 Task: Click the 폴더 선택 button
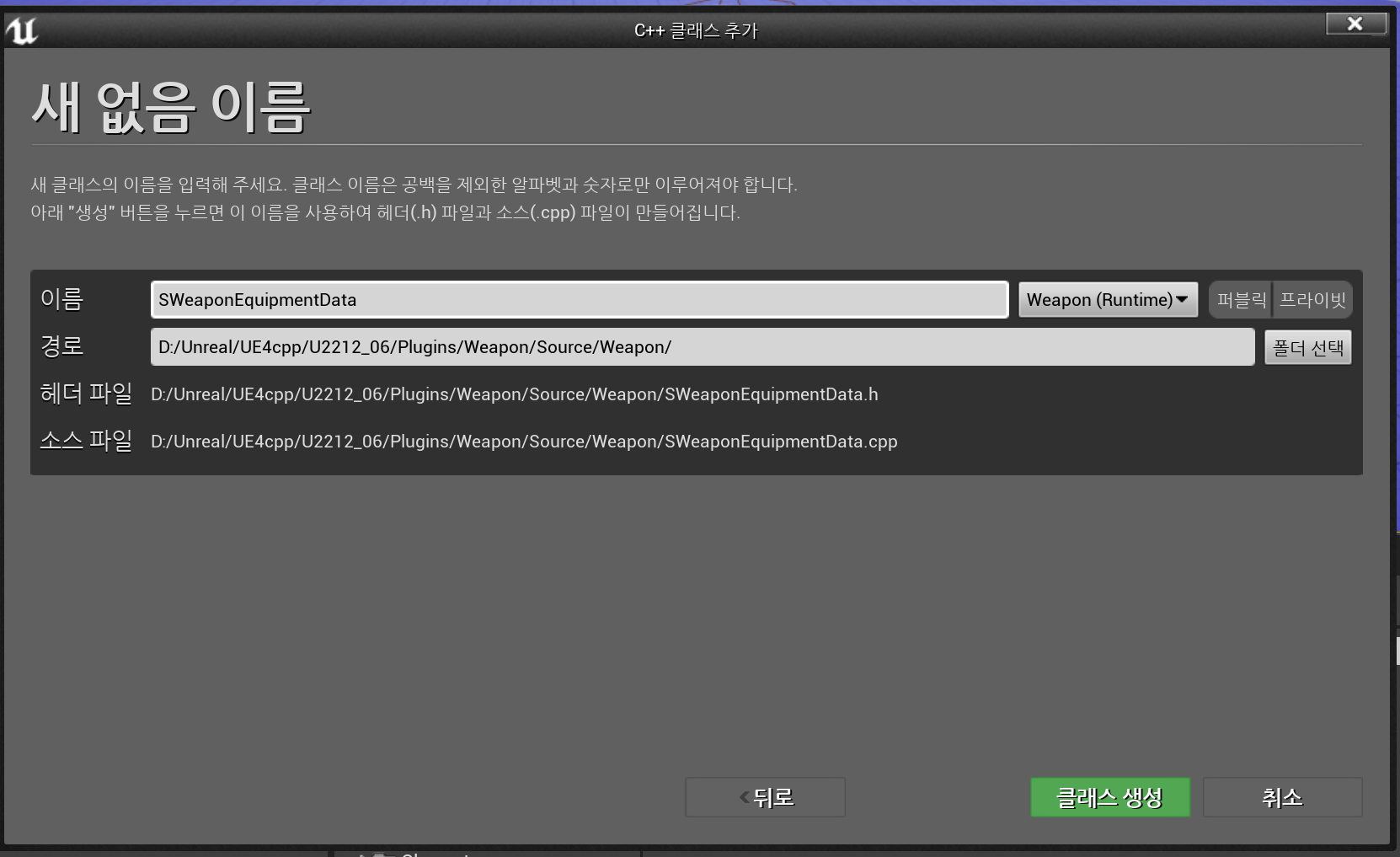pyautogui.click(x=1308, y=347)
